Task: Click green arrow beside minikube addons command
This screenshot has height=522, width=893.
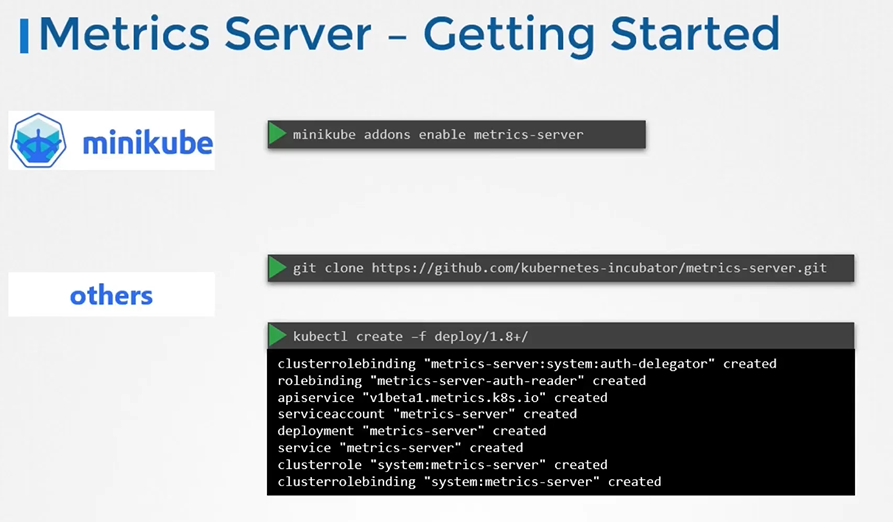Action: tap(278, 134)
